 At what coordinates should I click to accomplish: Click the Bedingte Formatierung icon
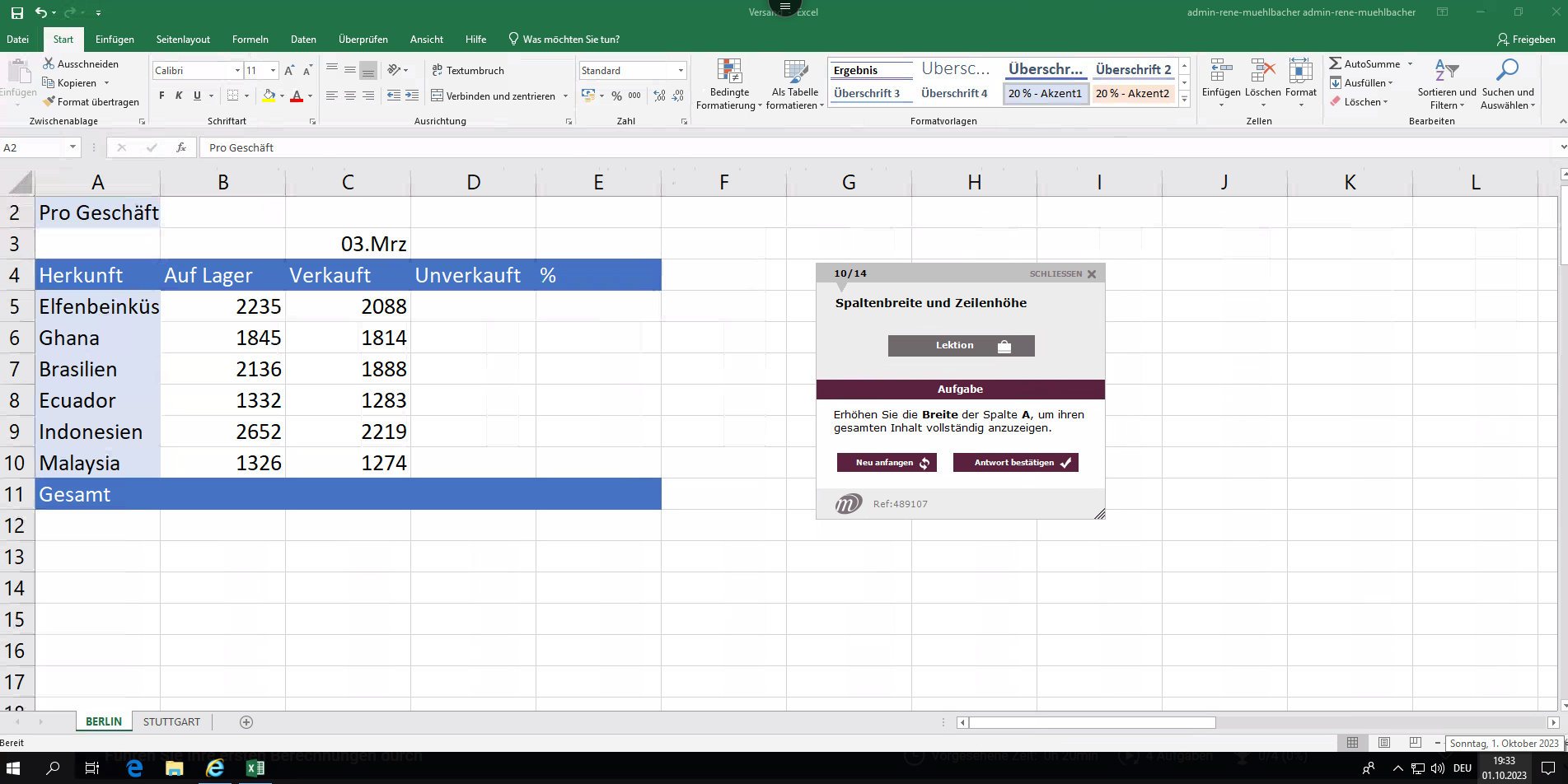[x=729, y=72]
